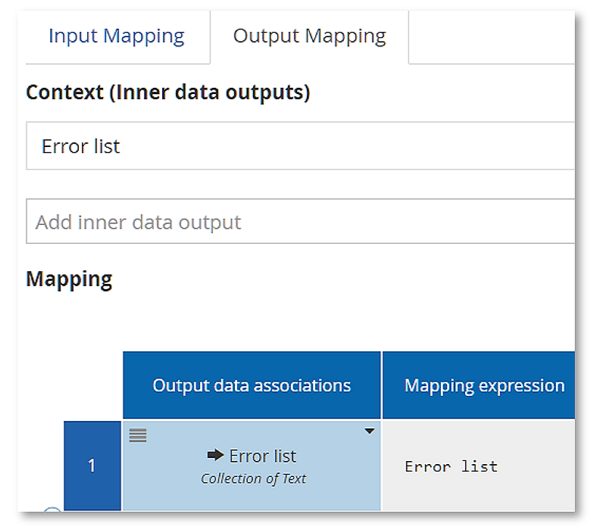The height and width of the screenshot is (527, 600).
Task: Select the Output Mapping tab
Action: (309, 36)
